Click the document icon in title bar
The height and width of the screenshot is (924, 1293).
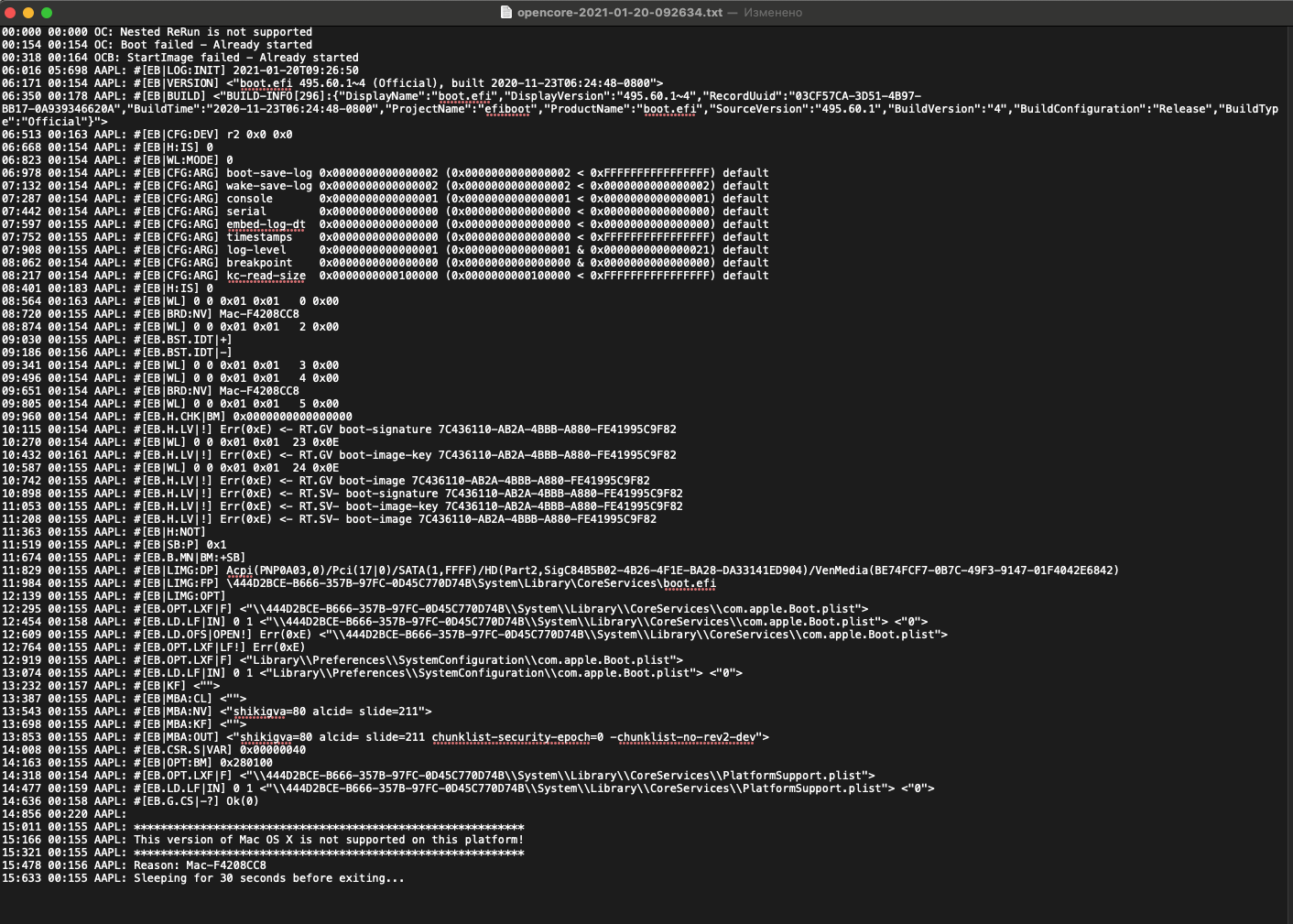pos(505,13)
